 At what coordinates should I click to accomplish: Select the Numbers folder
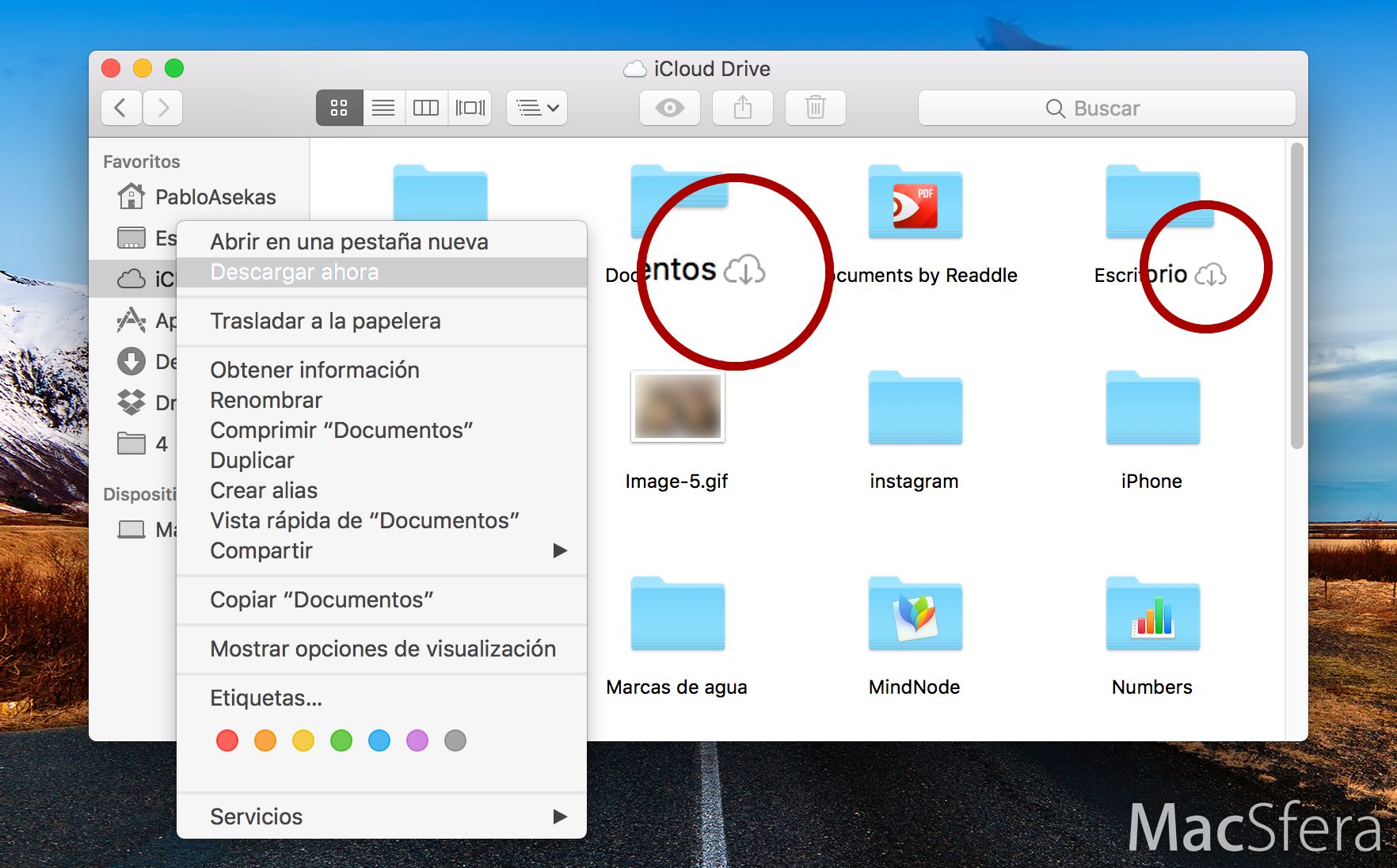pos(1153,613)
